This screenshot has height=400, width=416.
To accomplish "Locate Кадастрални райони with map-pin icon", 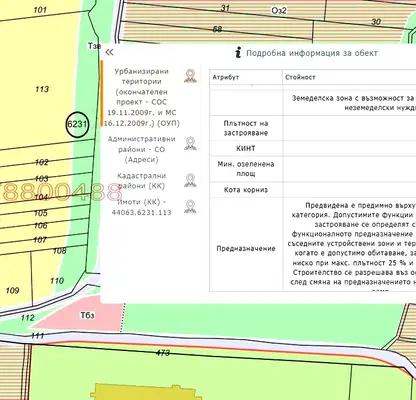I will tap(190, 180).
